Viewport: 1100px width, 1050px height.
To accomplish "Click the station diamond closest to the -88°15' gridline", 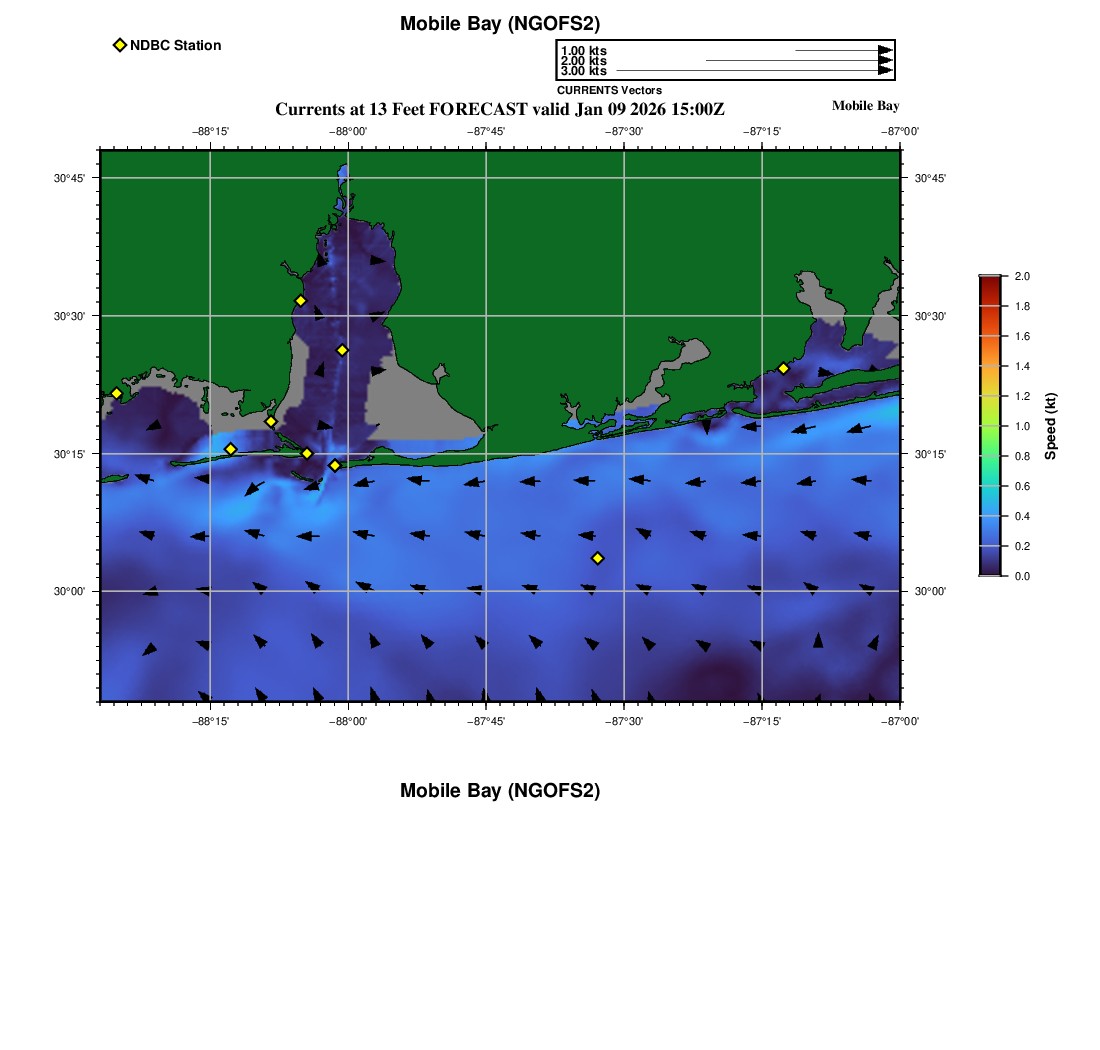I will point(230,449).
